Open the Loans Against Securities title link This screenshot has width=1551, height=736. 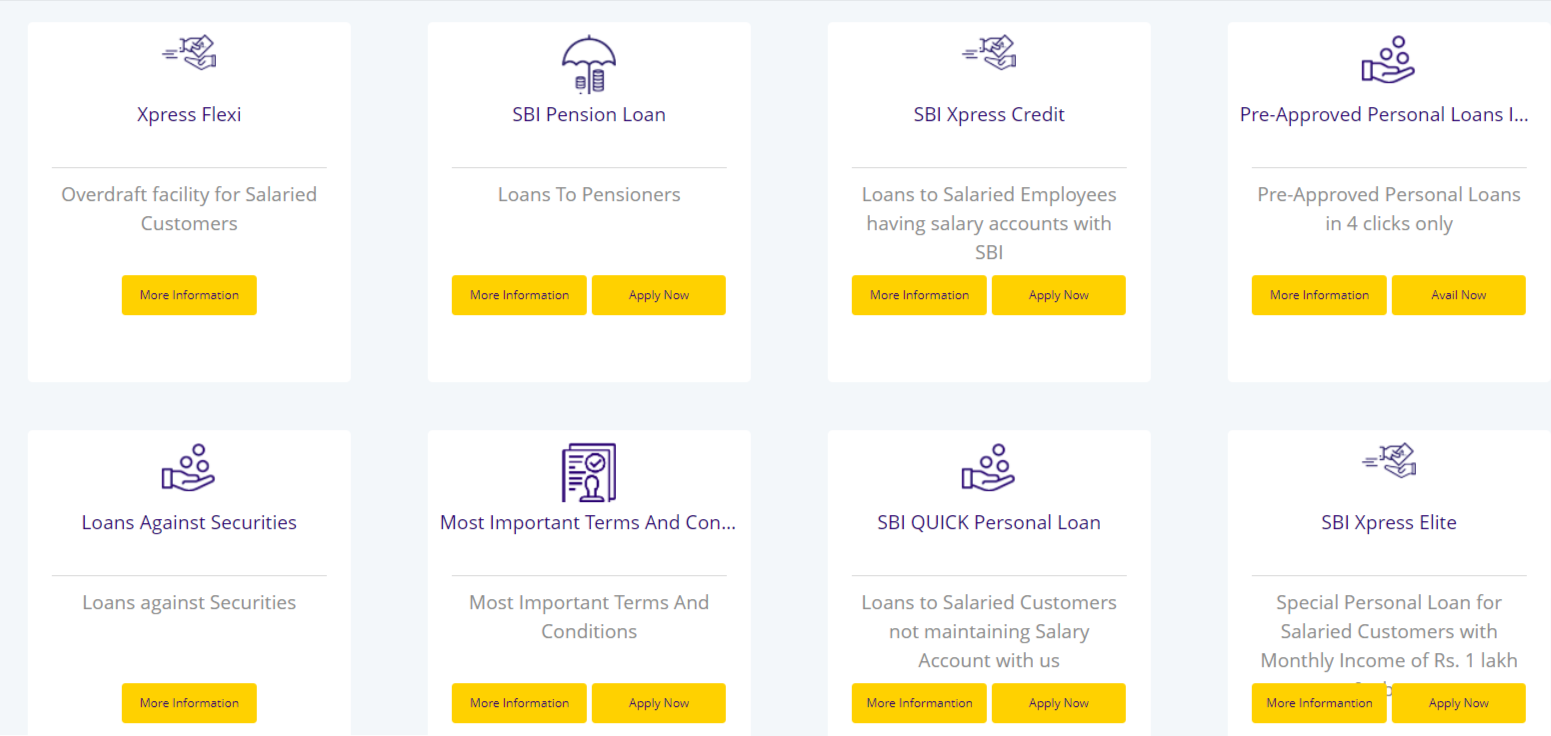pos(189,523)
